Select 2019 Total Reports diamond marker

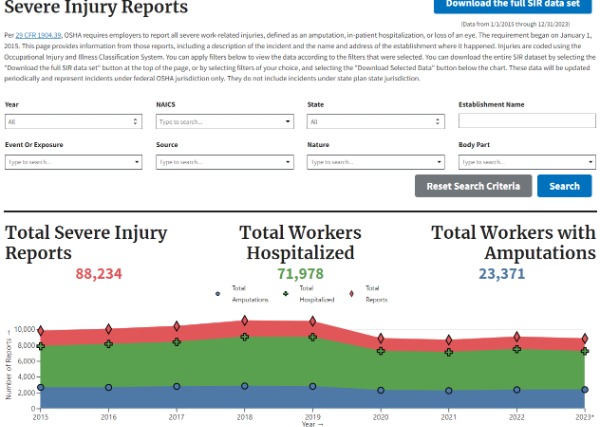313,321
